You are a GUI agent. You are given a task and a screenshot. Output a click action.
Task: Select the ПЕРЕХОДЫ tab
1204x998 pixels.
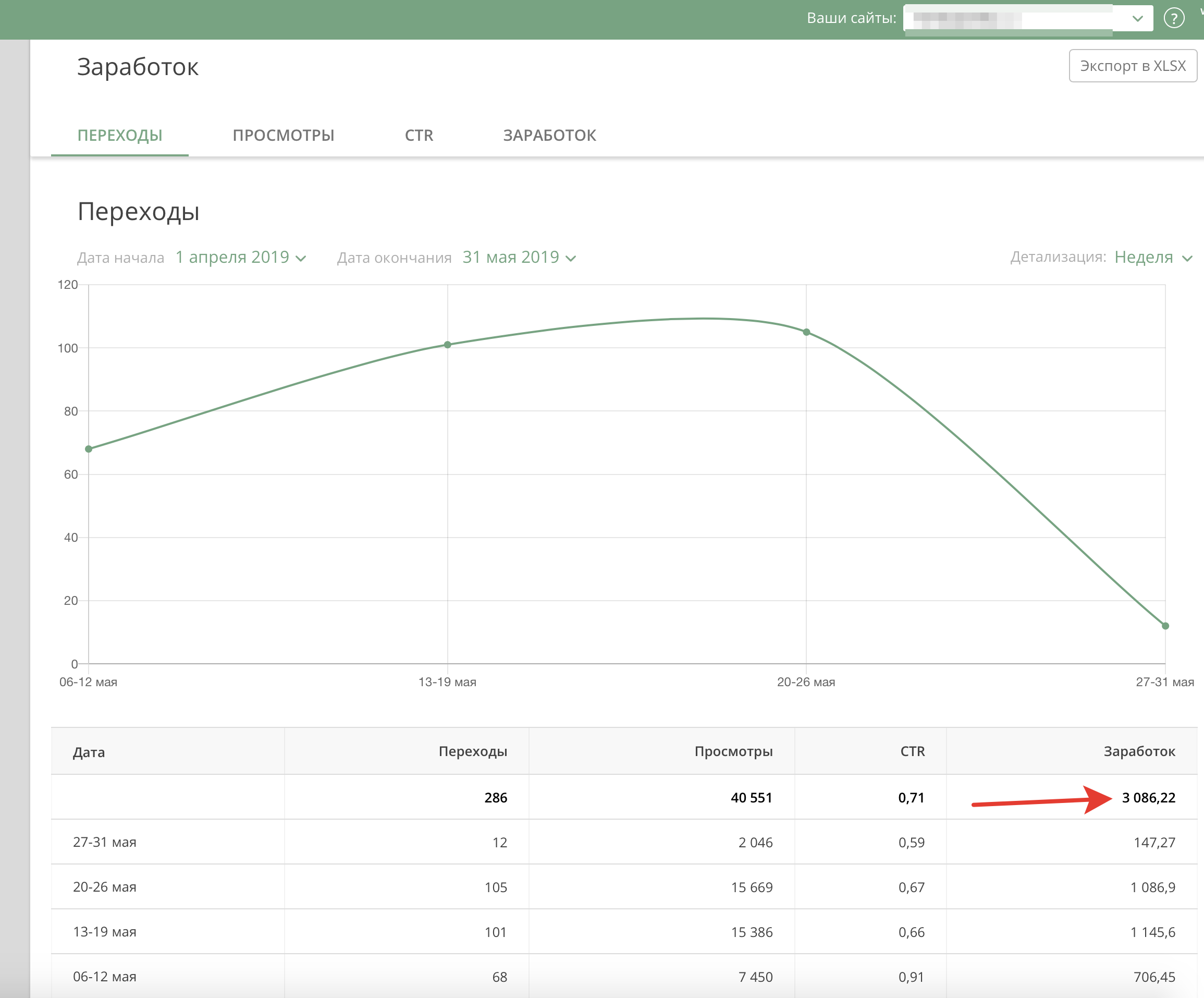tap(120, 136)
